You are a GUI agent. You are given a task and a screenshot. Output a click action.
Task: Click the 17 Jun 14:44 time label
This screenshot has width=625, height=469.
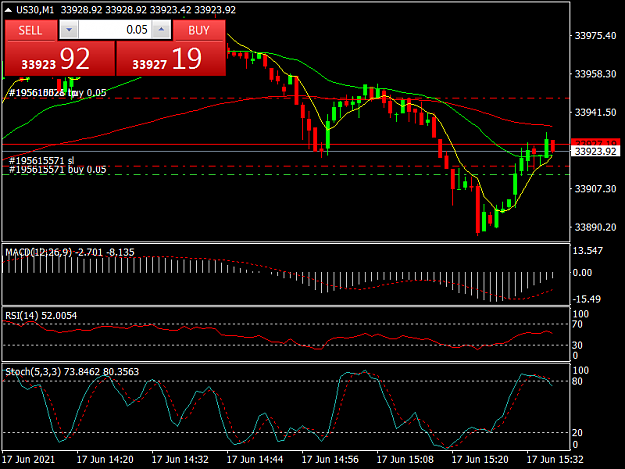tap(255, 459)
